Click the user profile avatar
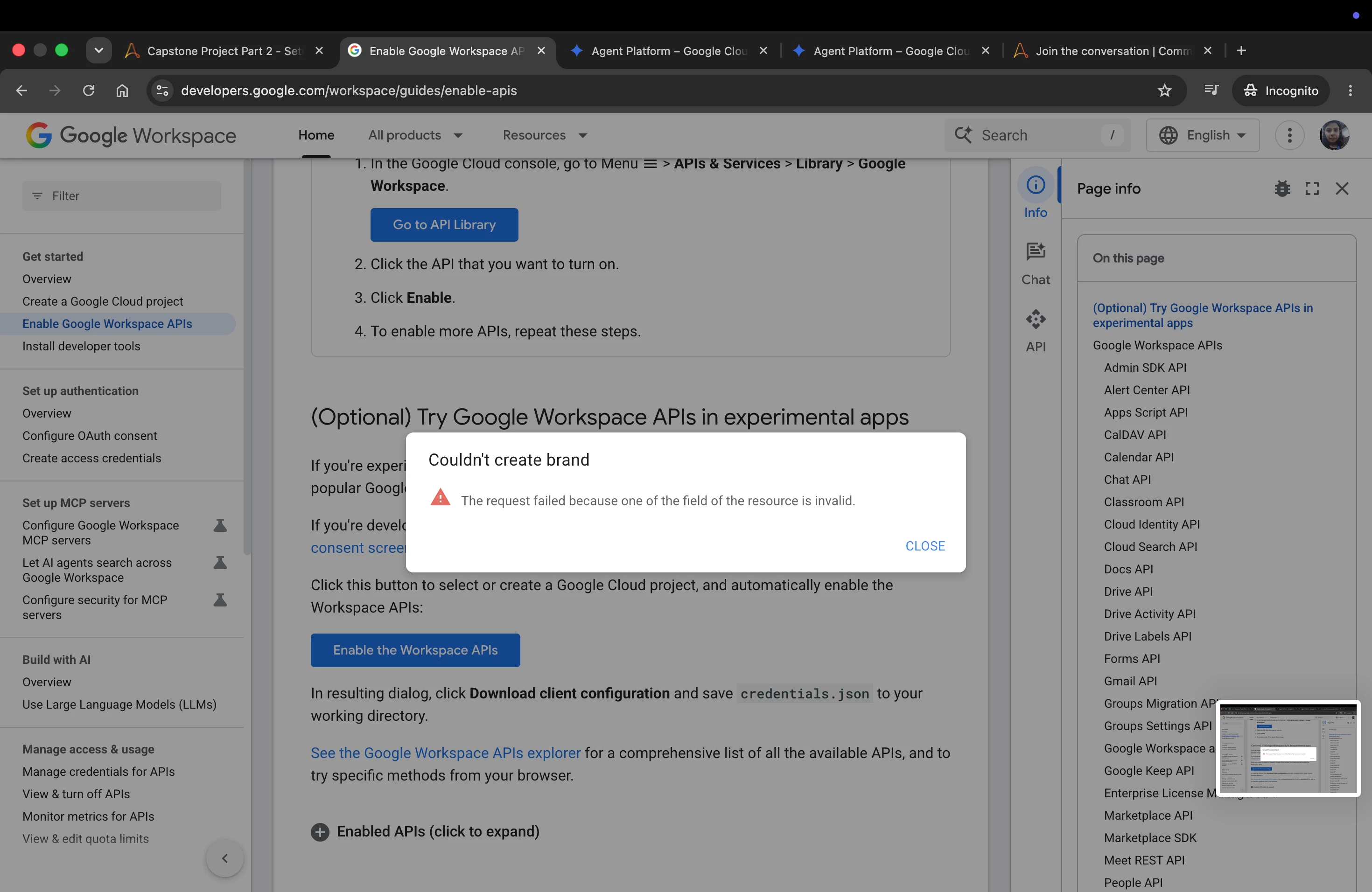1372x892 pixels. [1334, 135]
